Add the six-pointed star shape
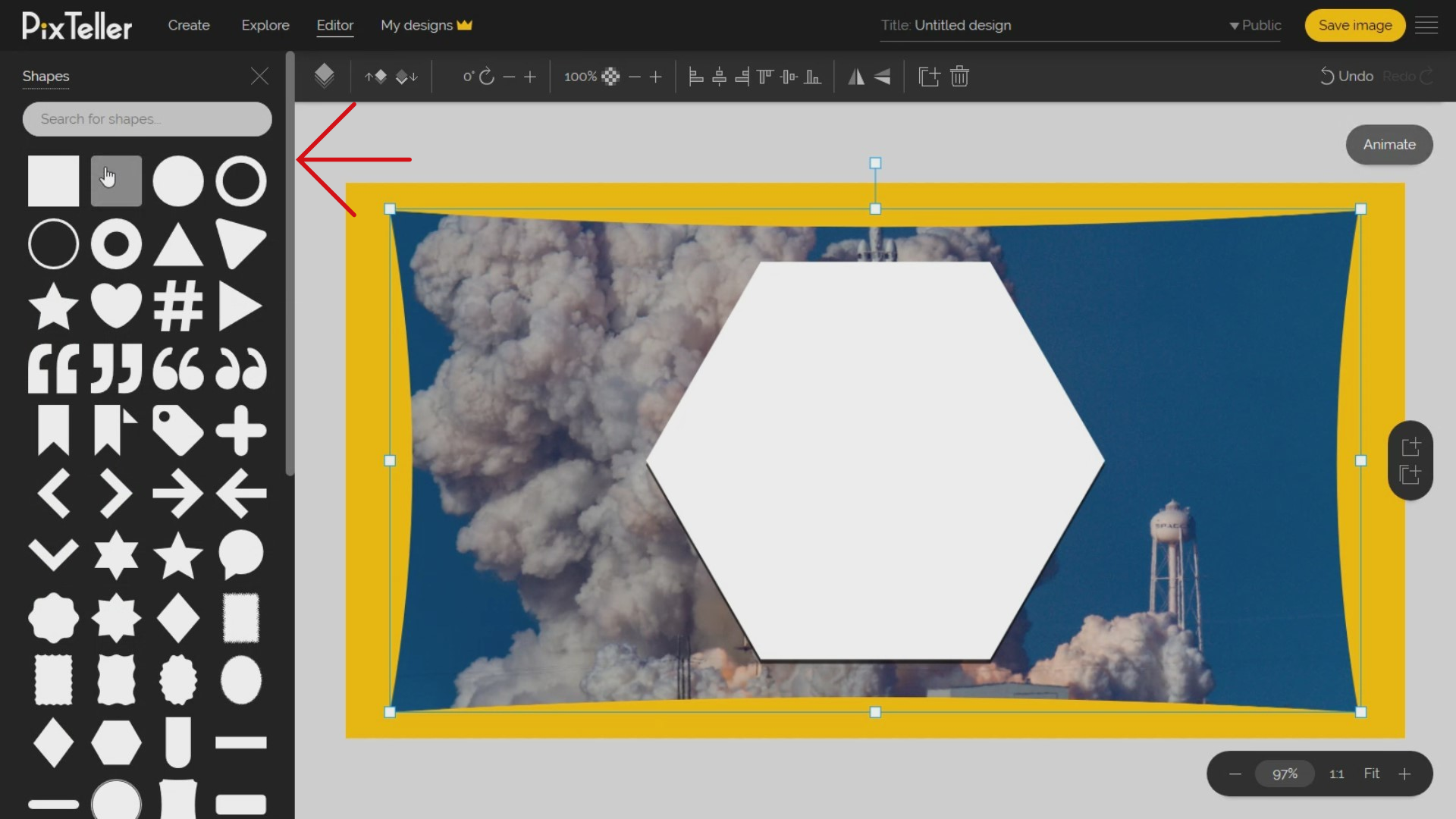This screenshot has height=819, width=1456. pos(116,555)
